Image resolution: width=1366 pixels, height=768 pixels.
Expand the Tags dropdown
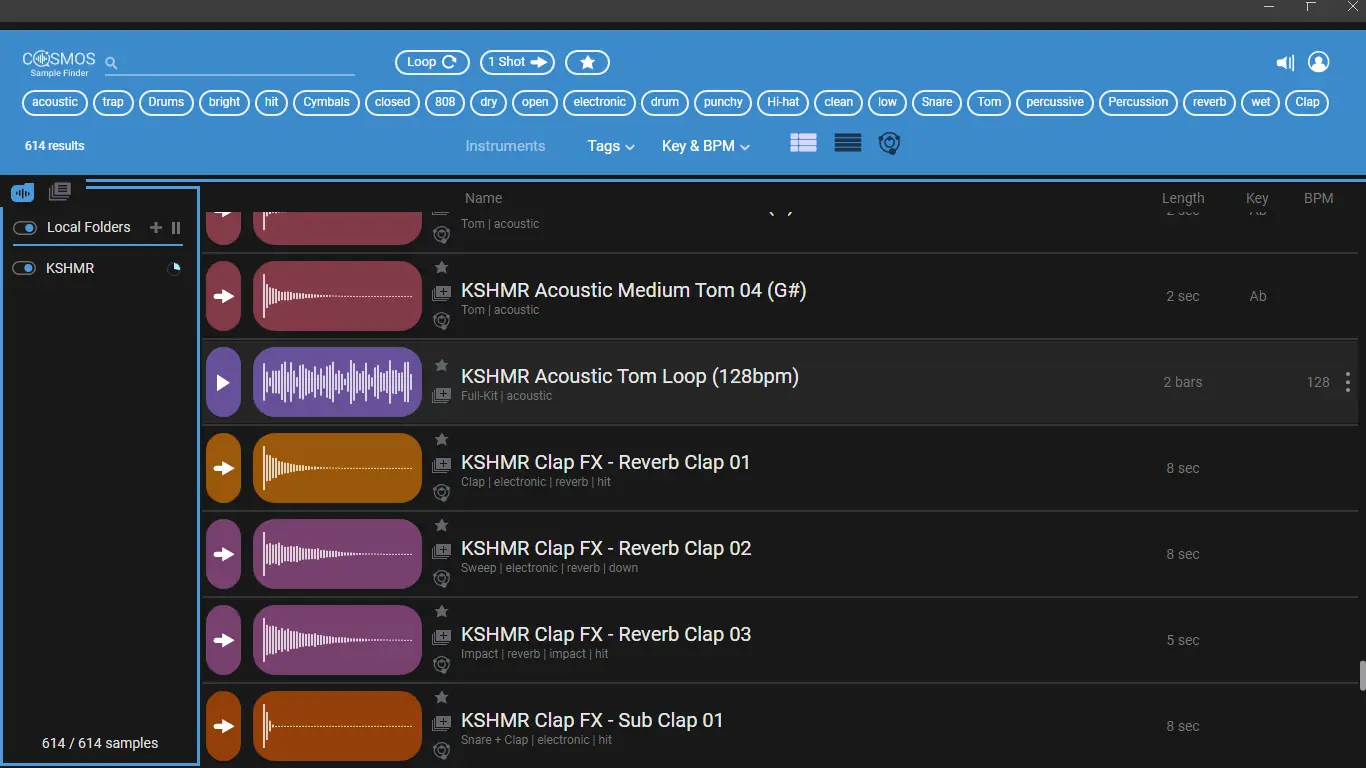point(610,146)
